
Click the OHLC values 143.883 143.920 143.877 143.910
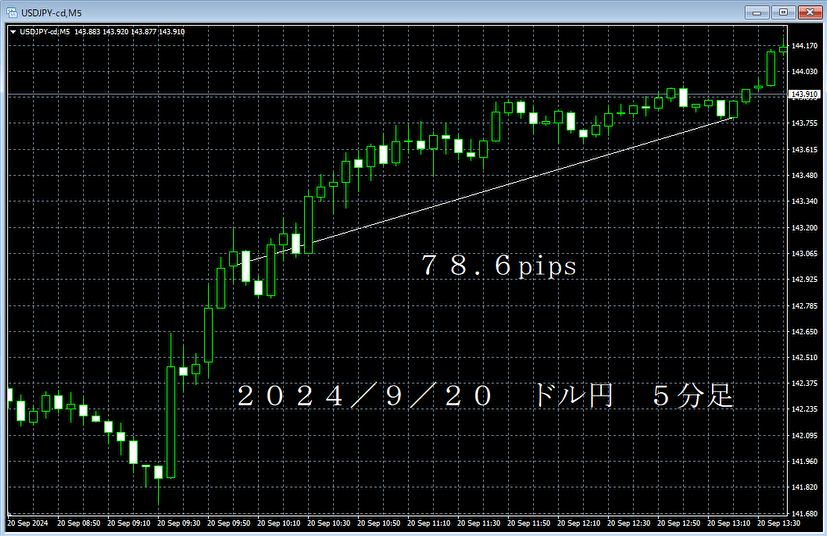[130, 32]
